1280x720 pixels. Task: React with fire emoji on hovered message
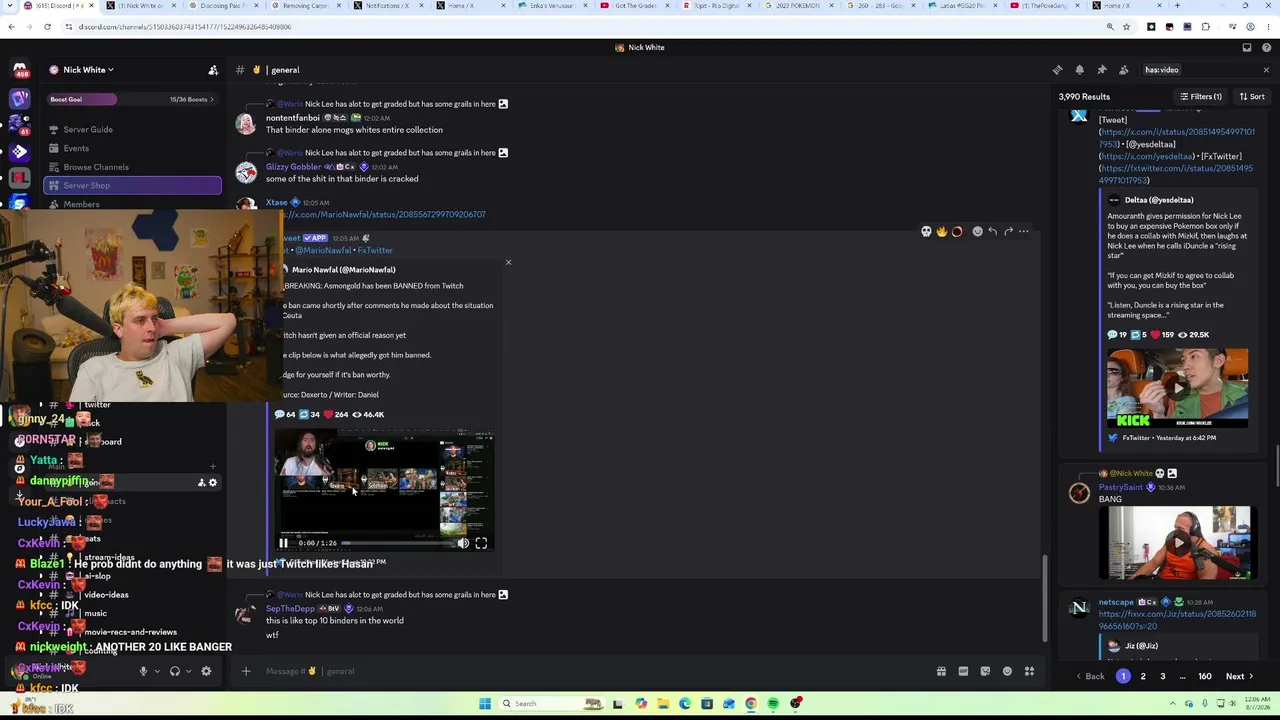point(941,231)
